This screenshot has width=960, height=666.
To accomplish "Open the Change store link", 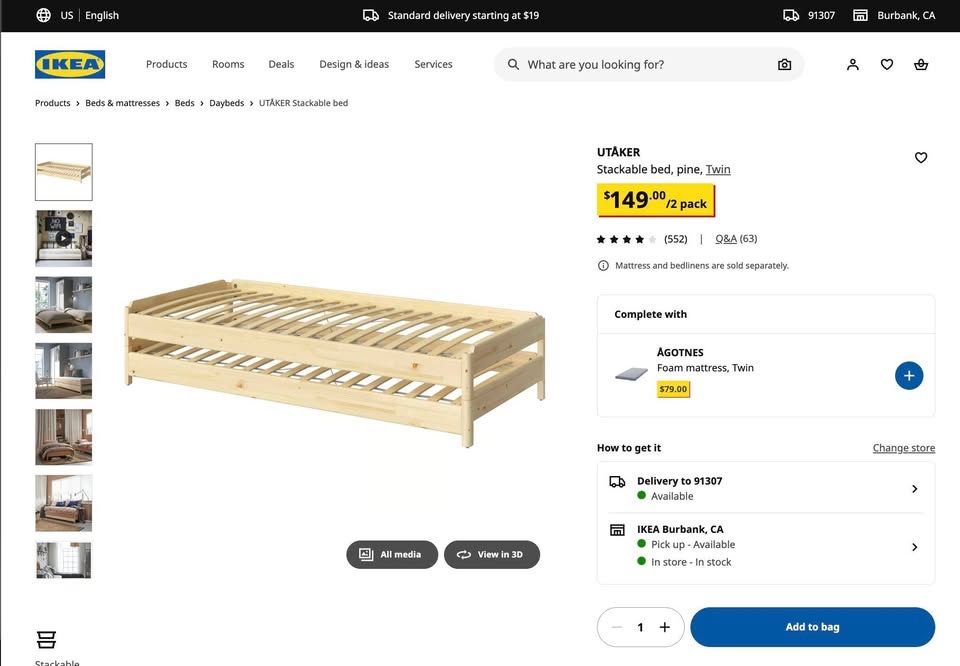I will coord(903,447).
